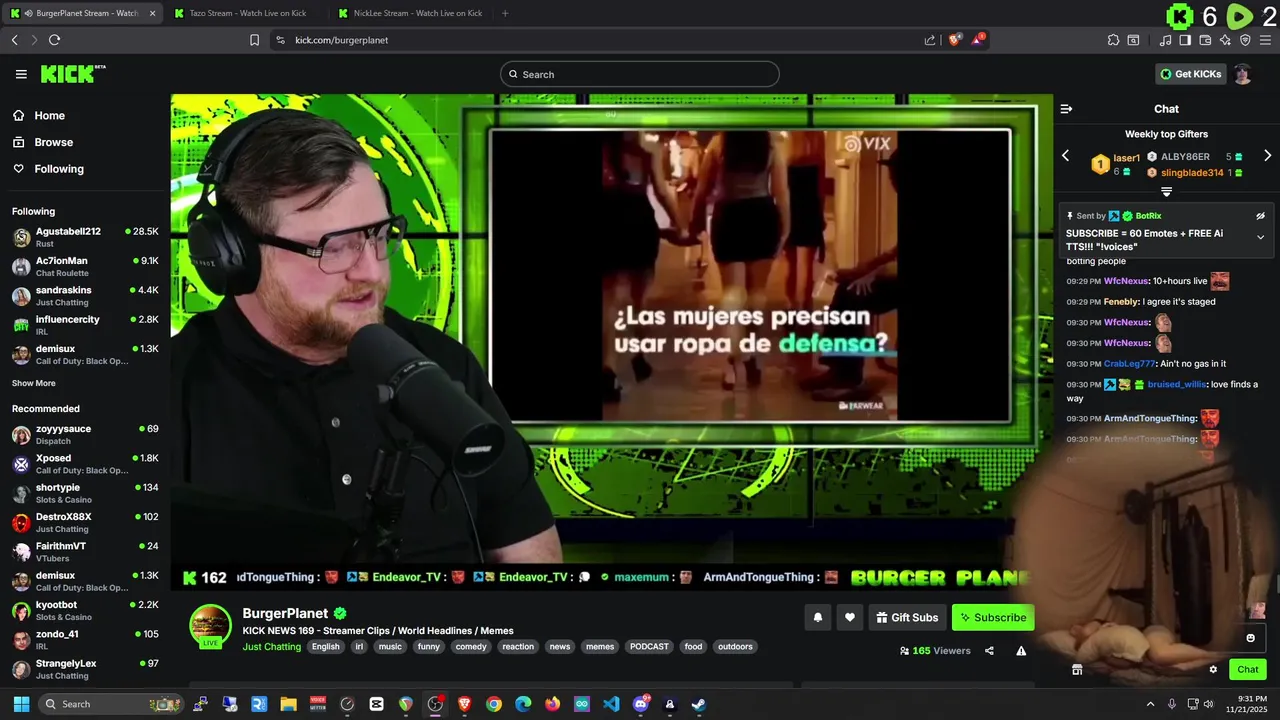Open the user profile avatar menu
1280x720 pixels.
[1242, 74]
